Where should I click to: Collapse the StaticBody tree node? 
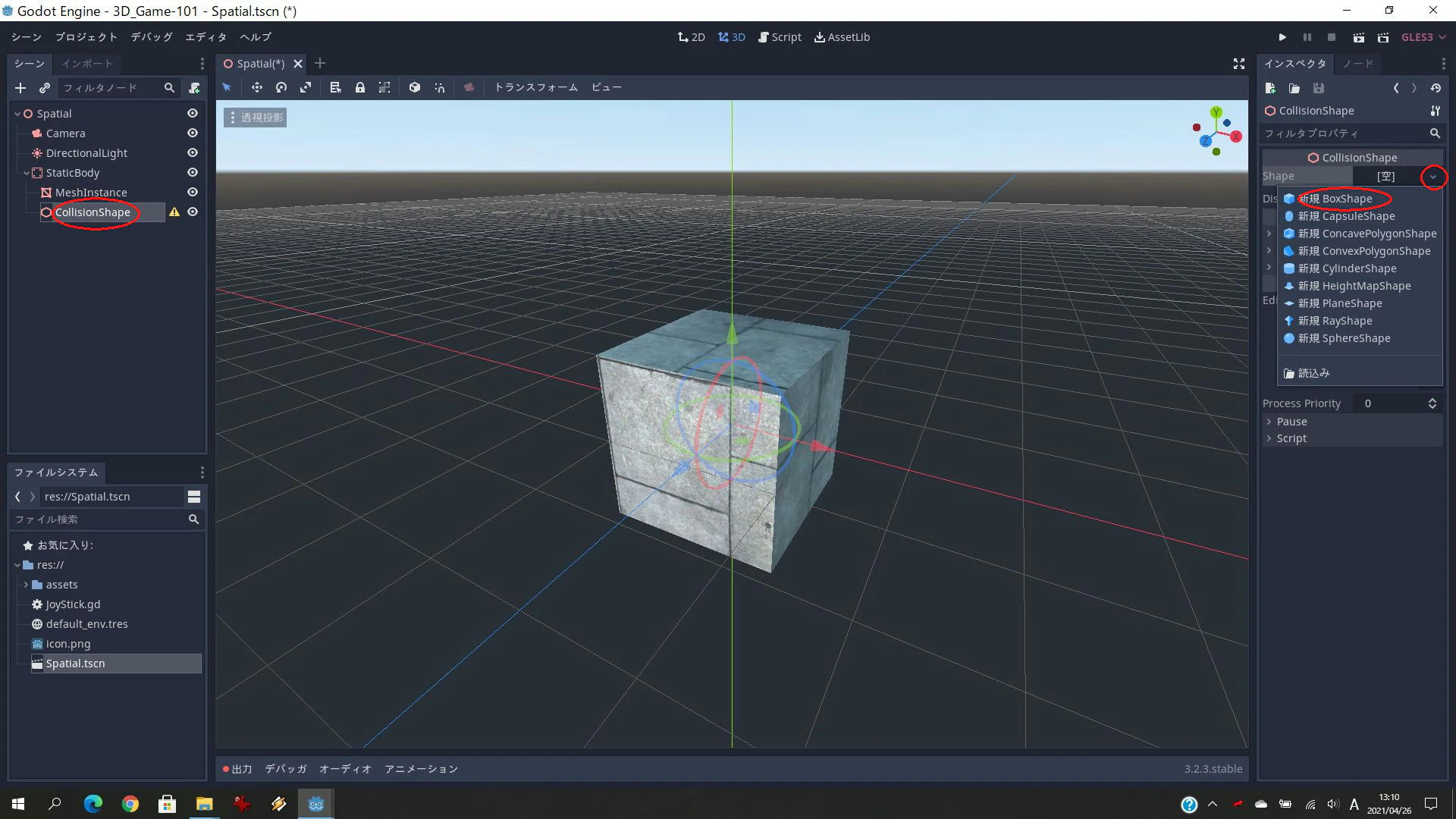click(27, 173)
